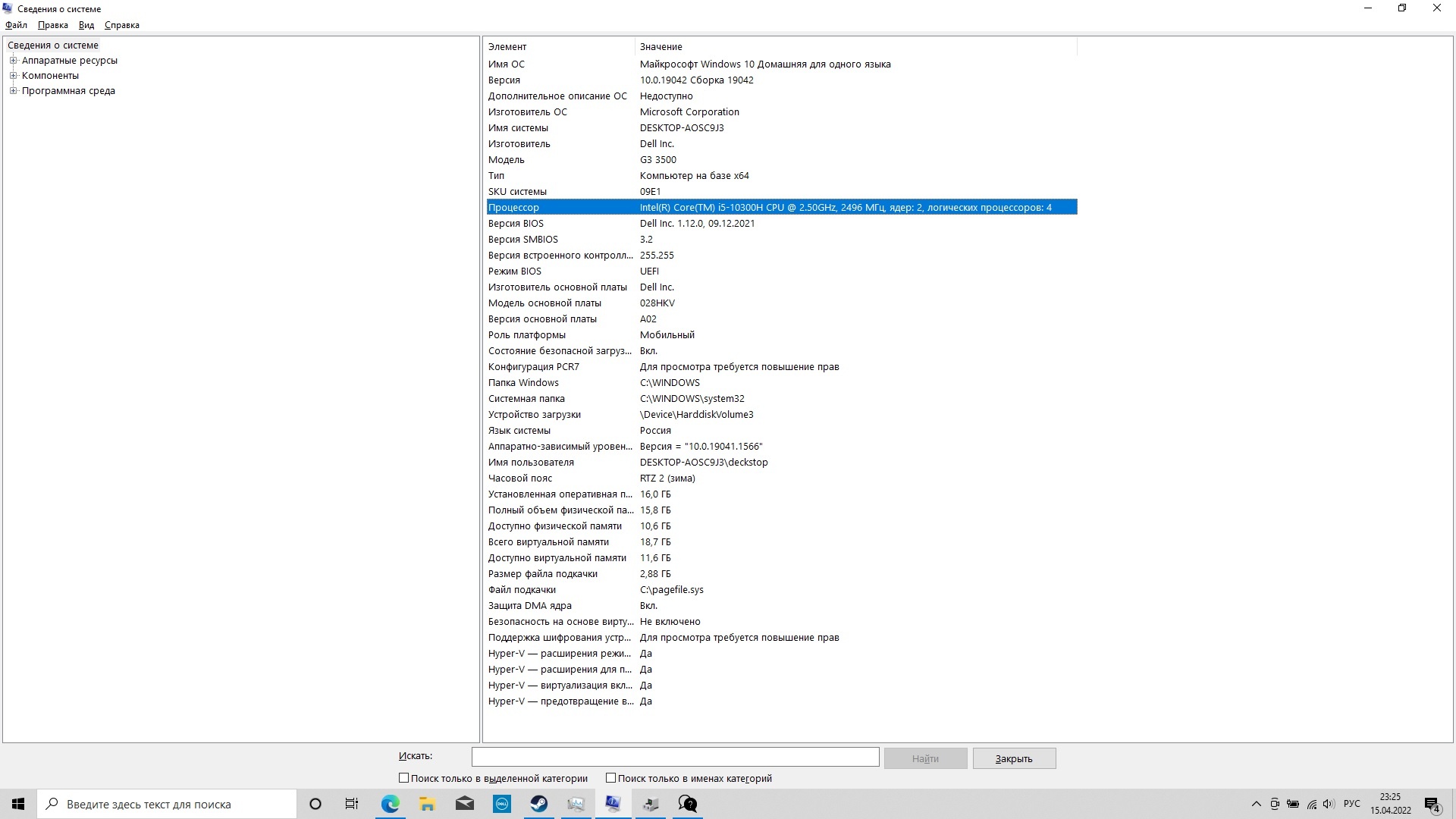Switch to Steam on the taskbar

539,804
